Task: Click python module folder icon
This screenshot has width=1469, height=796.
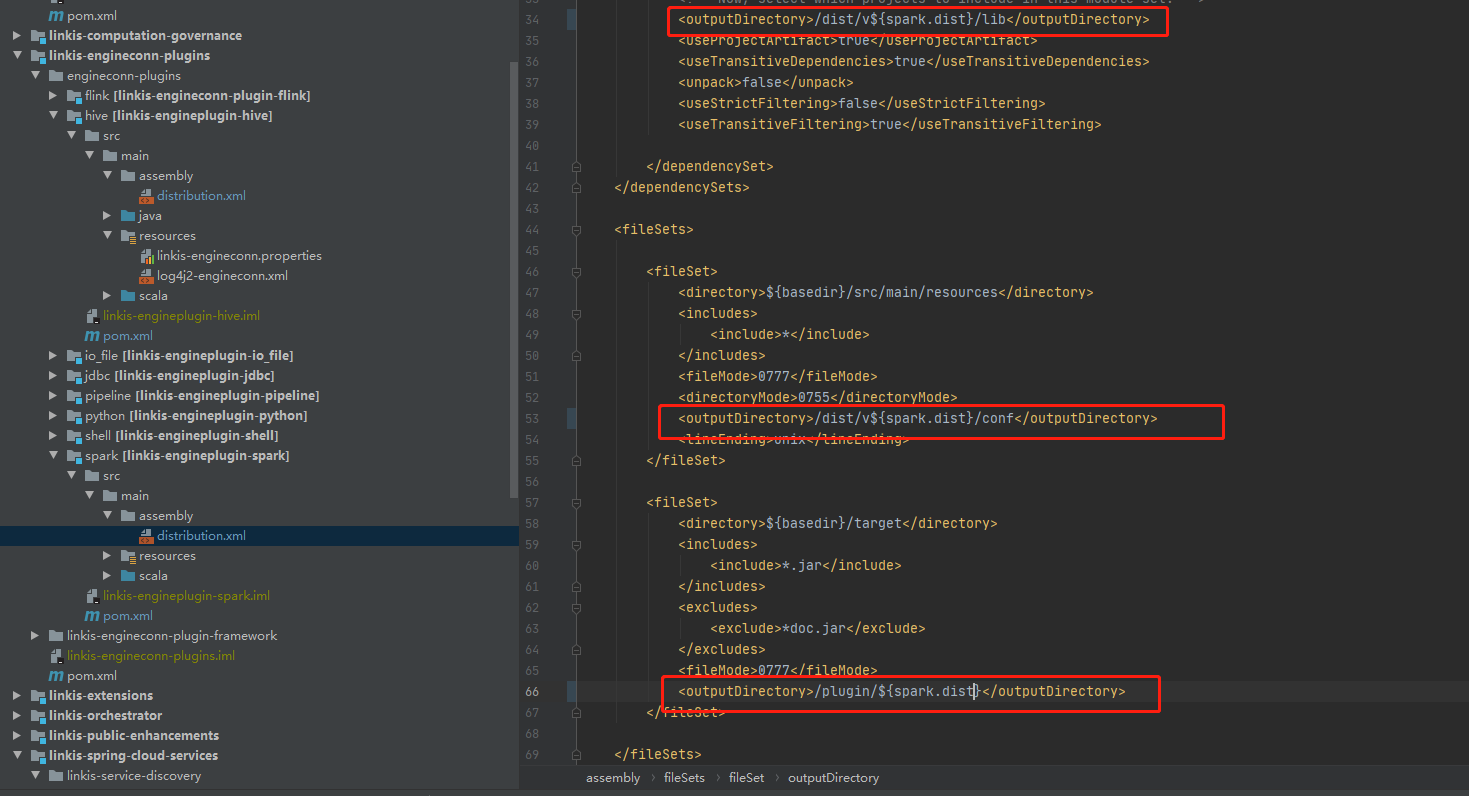Action: [x=74, y=416]
